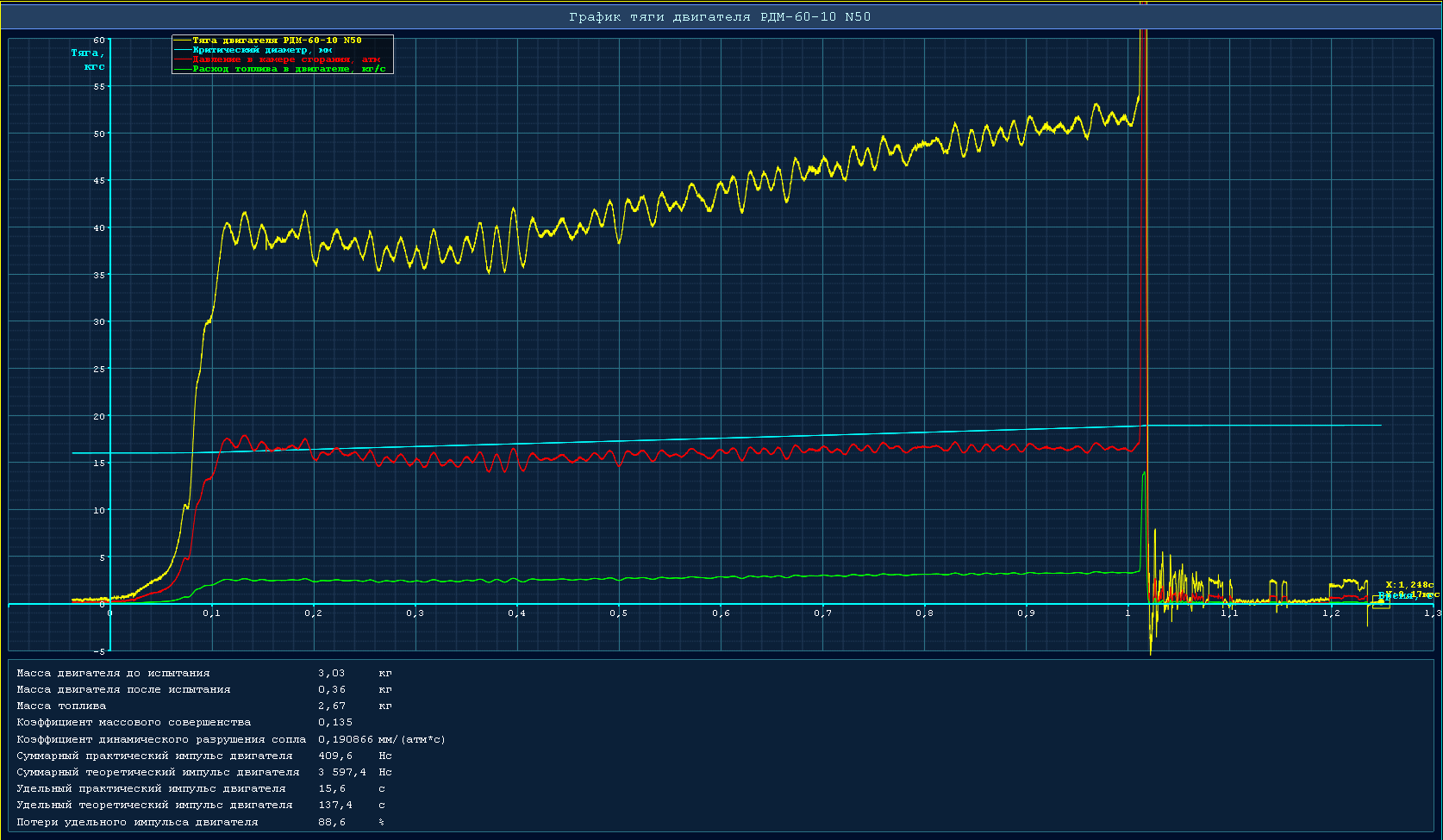Click the X-axis tick label '0,5'

coord(619,613)
